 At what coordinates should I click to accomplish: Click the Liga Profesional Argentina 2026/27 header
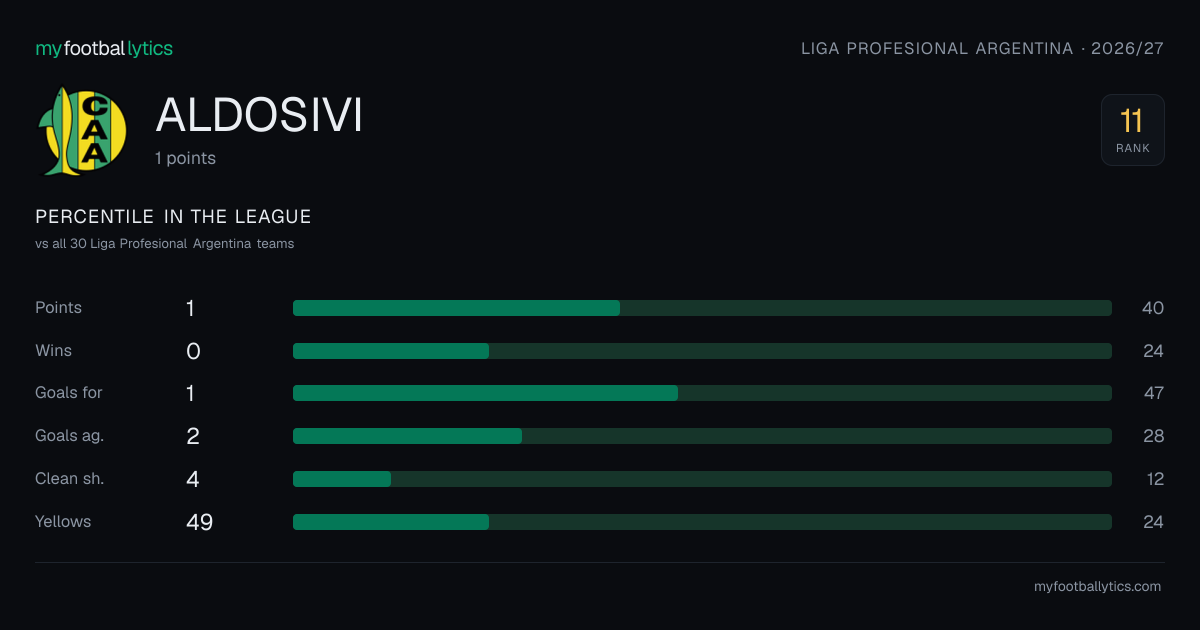click(x=982, y=48)
